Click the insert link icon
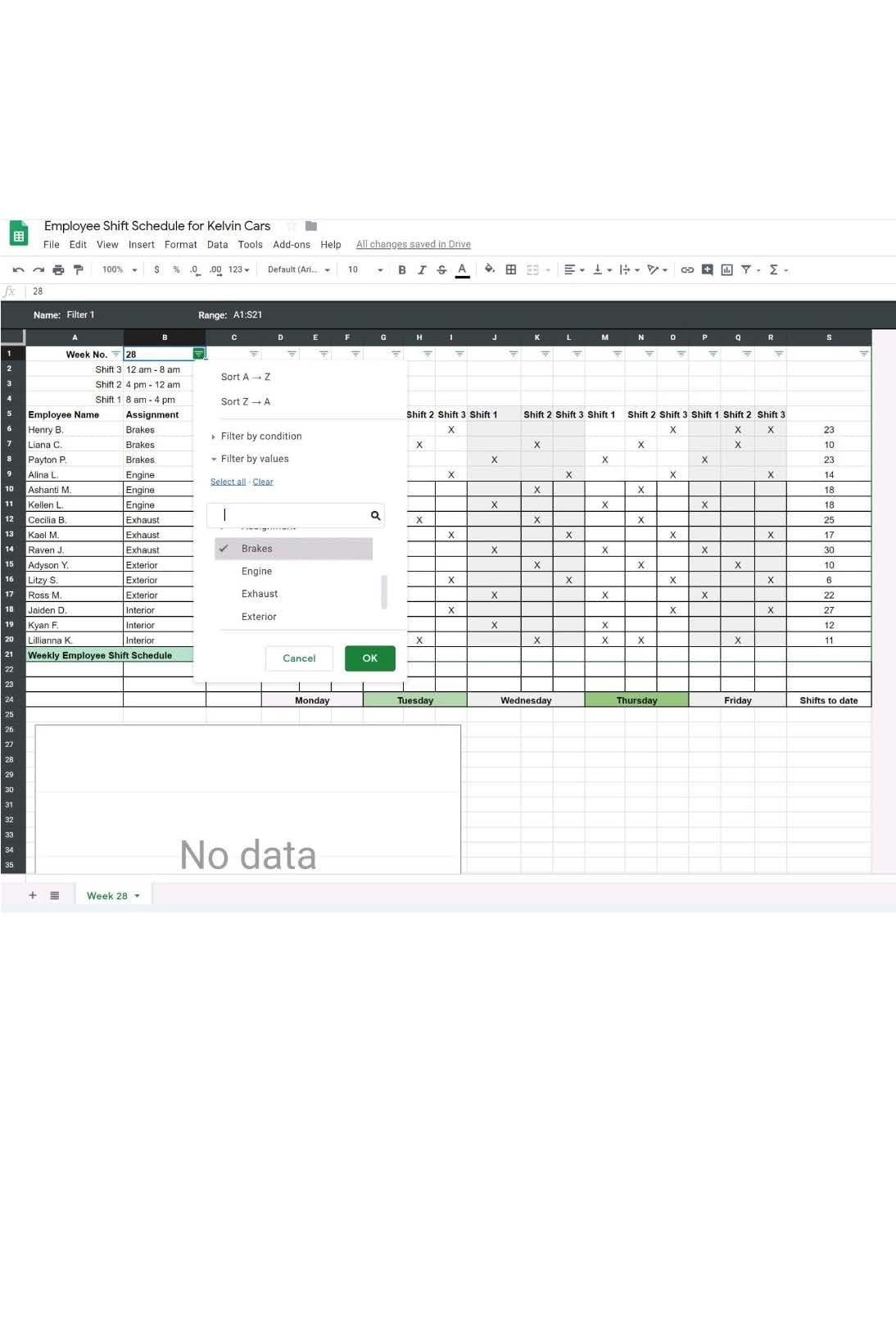The height and width of the screenshot is (1317, 896). (687, 269)
